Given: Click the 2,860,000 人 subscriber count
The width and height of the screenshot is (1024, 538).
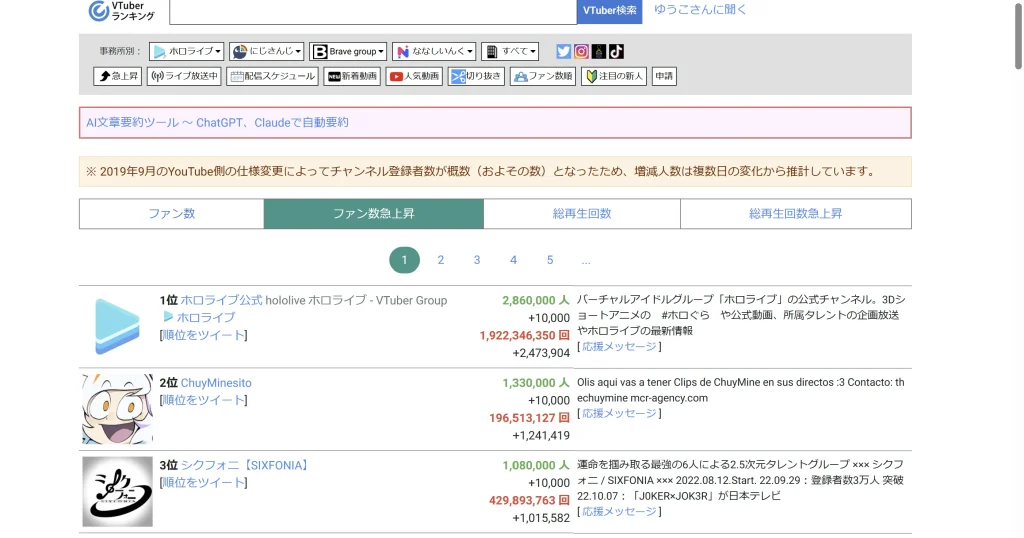Looking at the screenshot, I should [x=536, y=300].
